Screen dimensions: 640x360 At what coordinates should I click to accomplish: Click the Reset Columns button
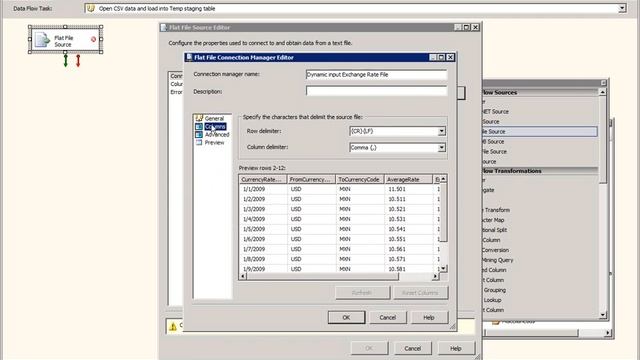420,293
